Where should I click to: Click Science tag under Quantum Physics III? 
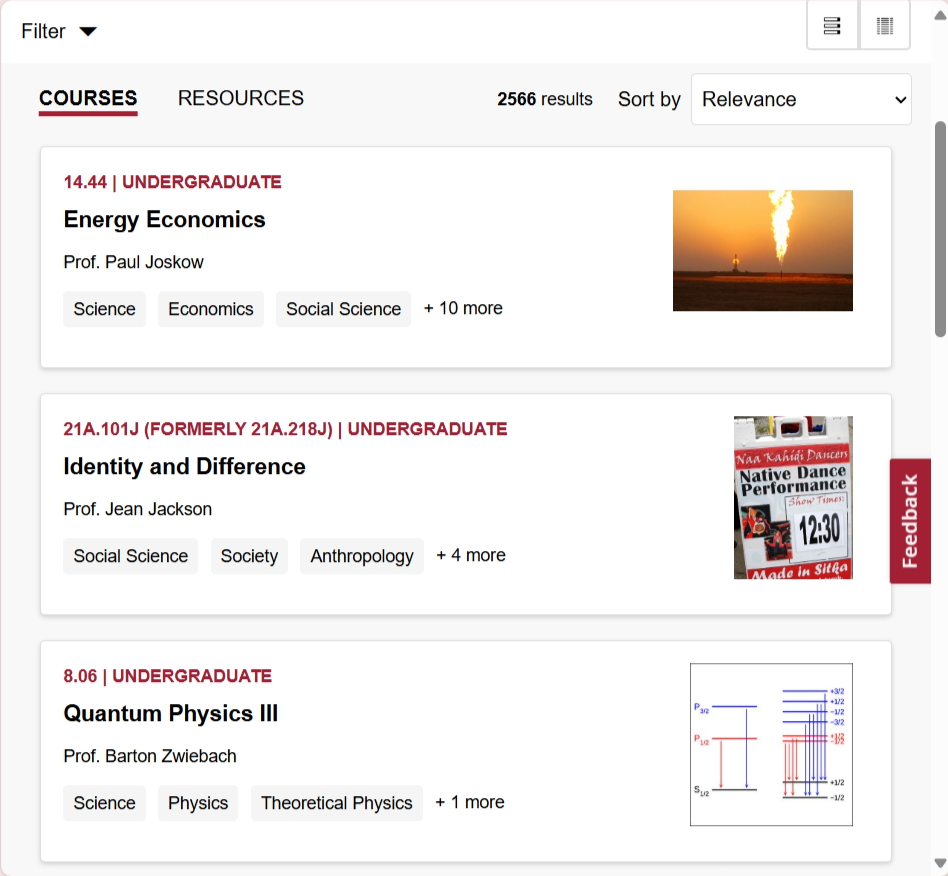(105, 803)
